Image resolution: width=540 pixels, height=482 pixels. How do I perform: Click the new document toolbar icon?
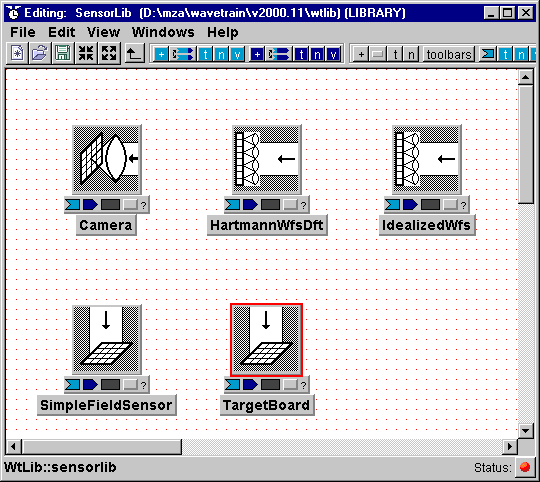click(17, 54)
